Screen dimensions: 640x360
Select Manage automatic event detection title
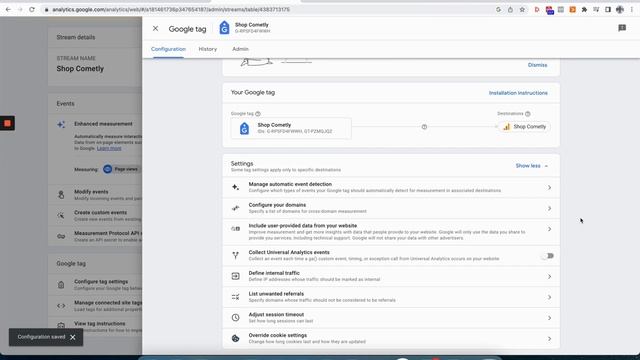290,184
